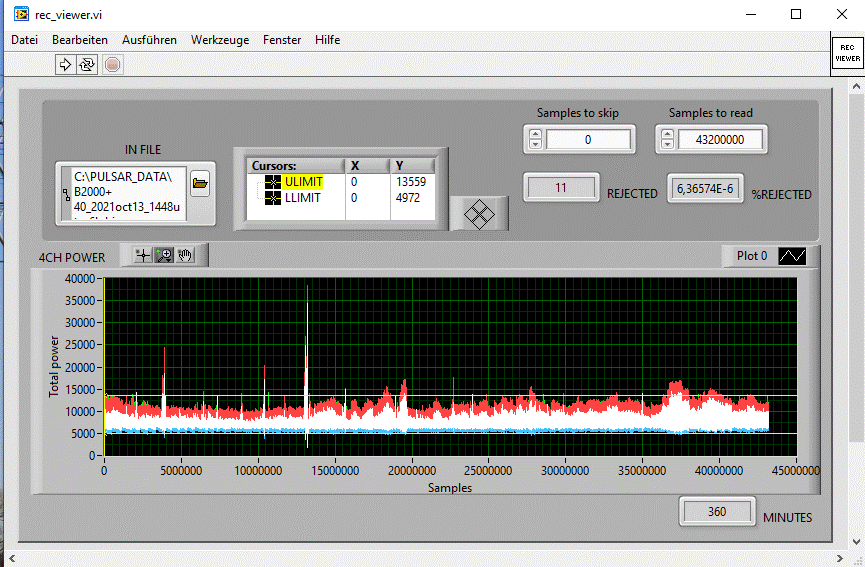Click the ULIMIT X value 0

[x=354, y=181]
